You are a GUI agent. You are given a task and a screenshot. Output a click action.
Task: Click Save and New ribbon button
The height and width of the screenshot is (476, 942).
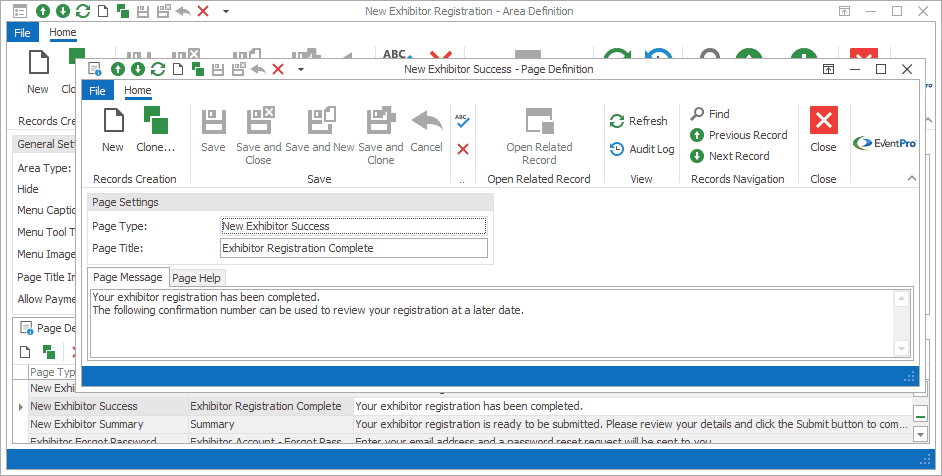point(320,130)
